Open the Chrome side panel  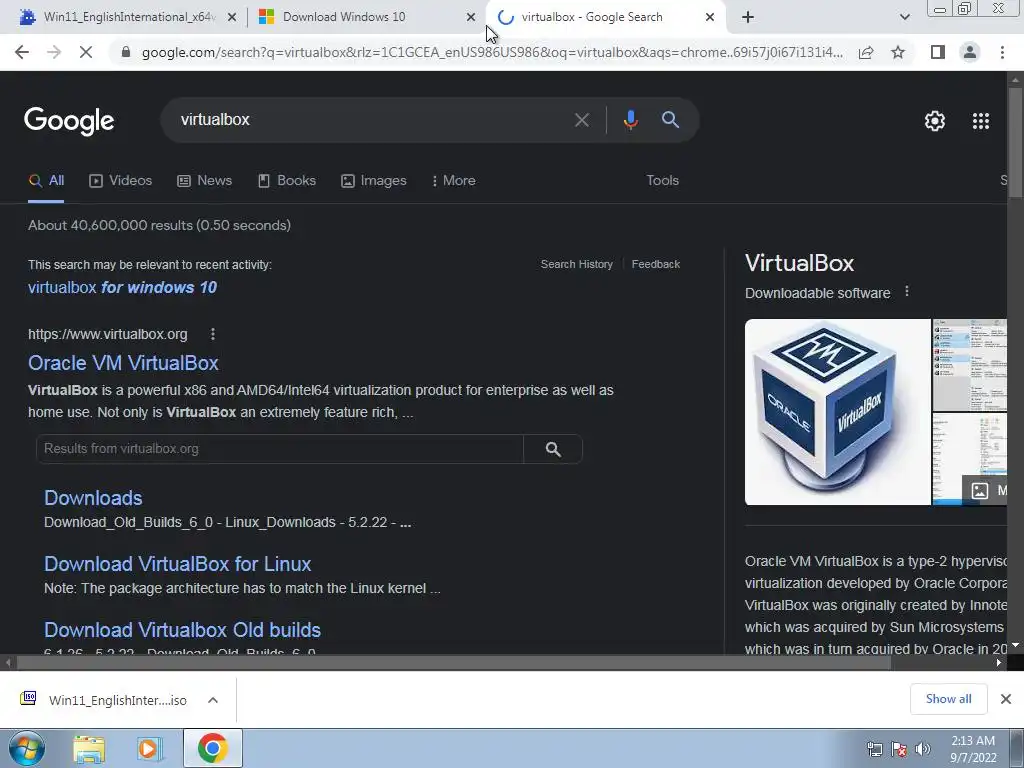[938, 52]
